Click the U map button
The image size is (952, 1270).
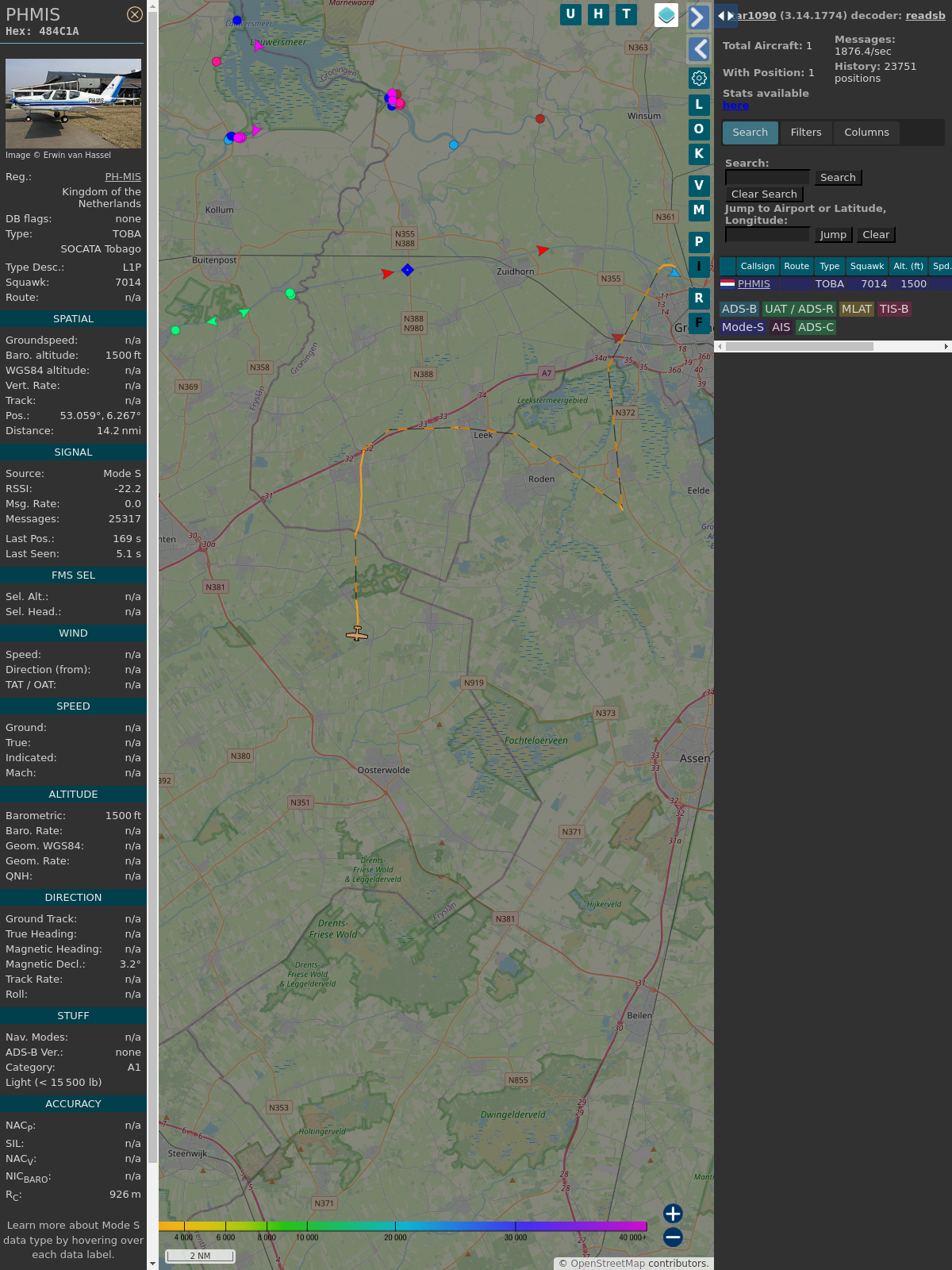click(570, 14)
